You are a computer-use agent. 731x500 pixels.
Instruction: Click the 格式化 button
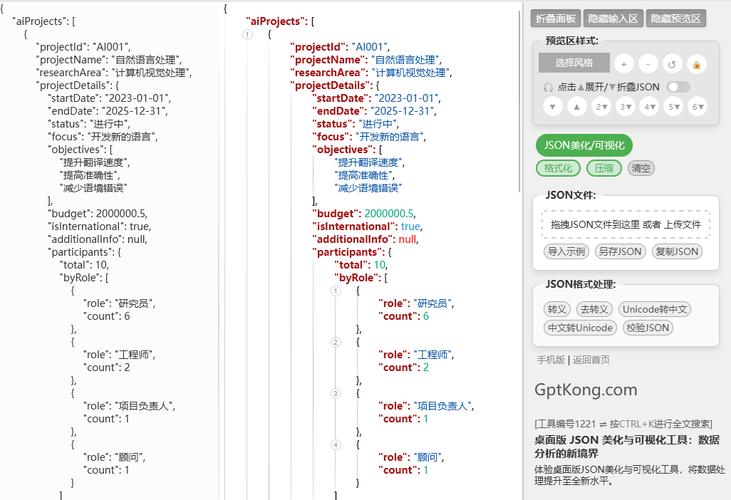pos(558,168)
